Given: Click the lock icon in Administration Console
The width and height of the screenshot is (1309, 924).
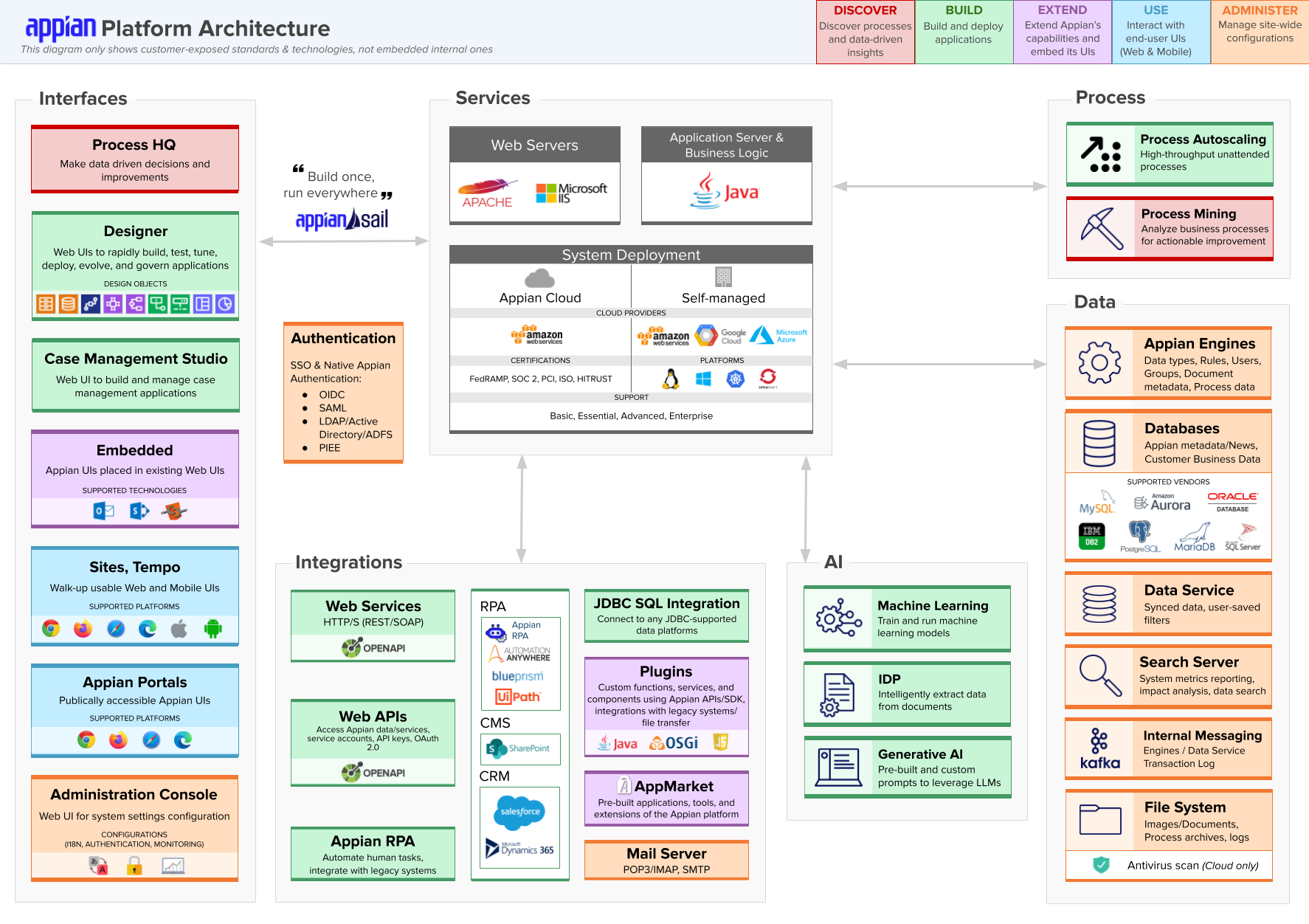Looking at the screenshot, I should (x=134, y=865).
